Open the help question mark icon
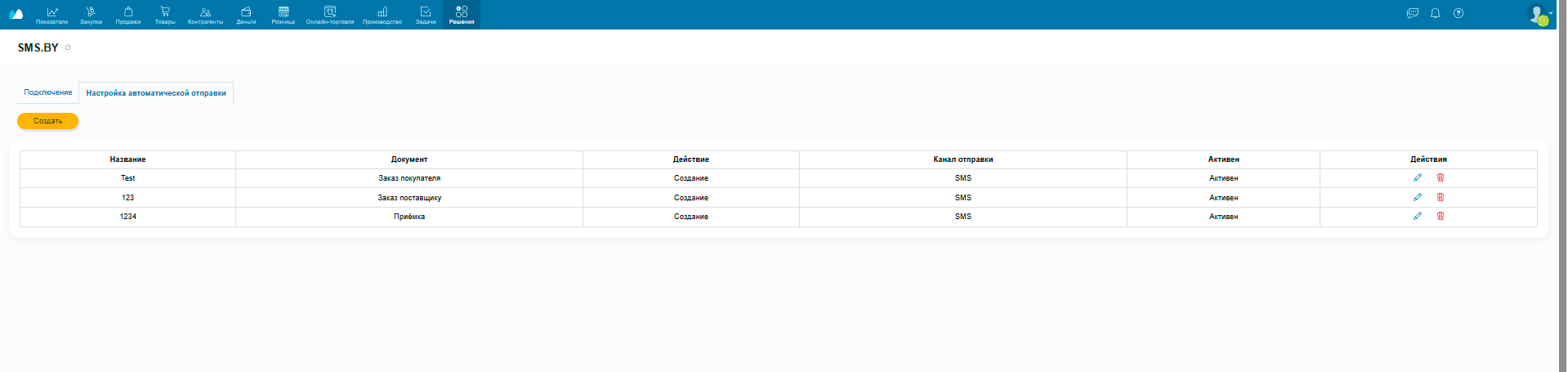 [x=1459, y=13]
